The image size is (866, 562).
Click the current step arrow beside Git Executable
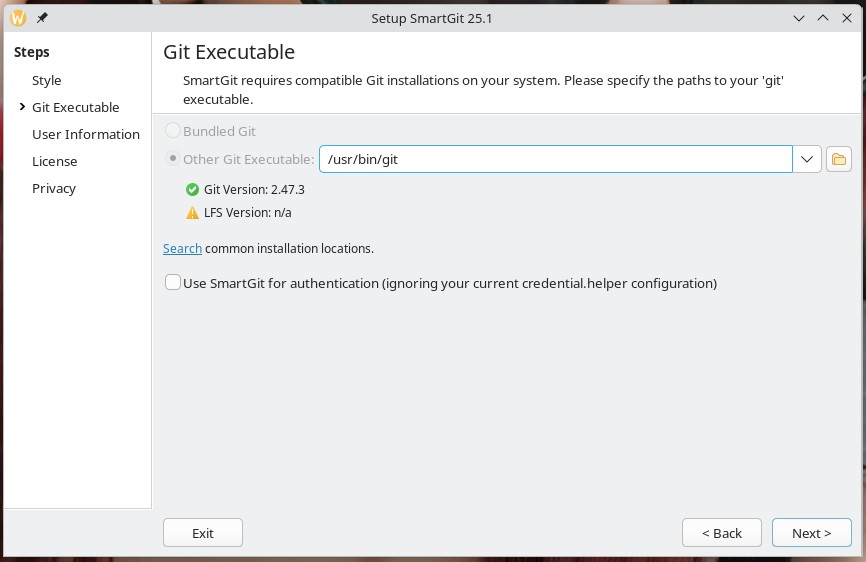(22, 107)
